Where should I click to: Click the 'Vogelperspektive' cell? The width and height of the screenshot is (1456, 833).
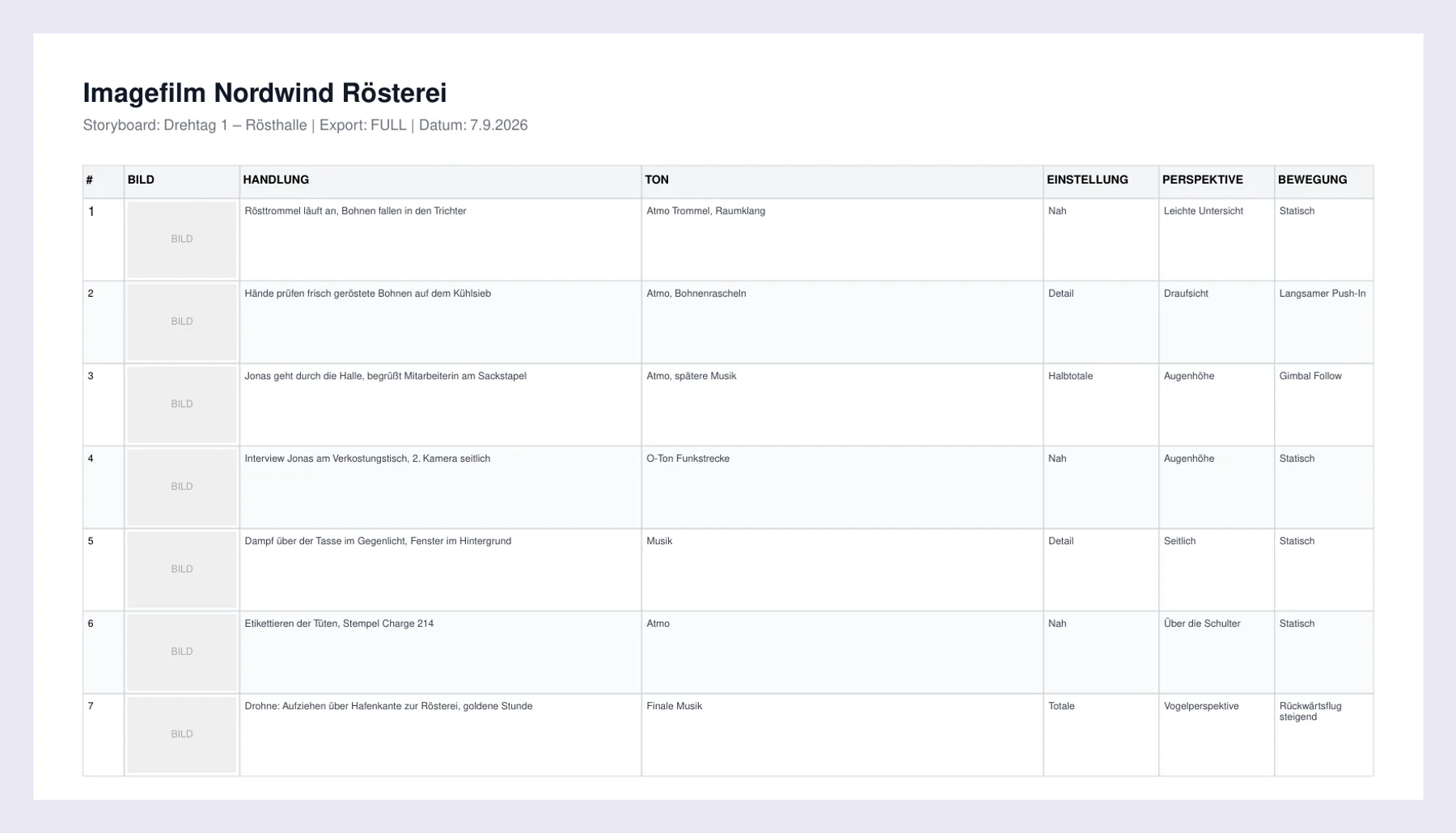1216,734
